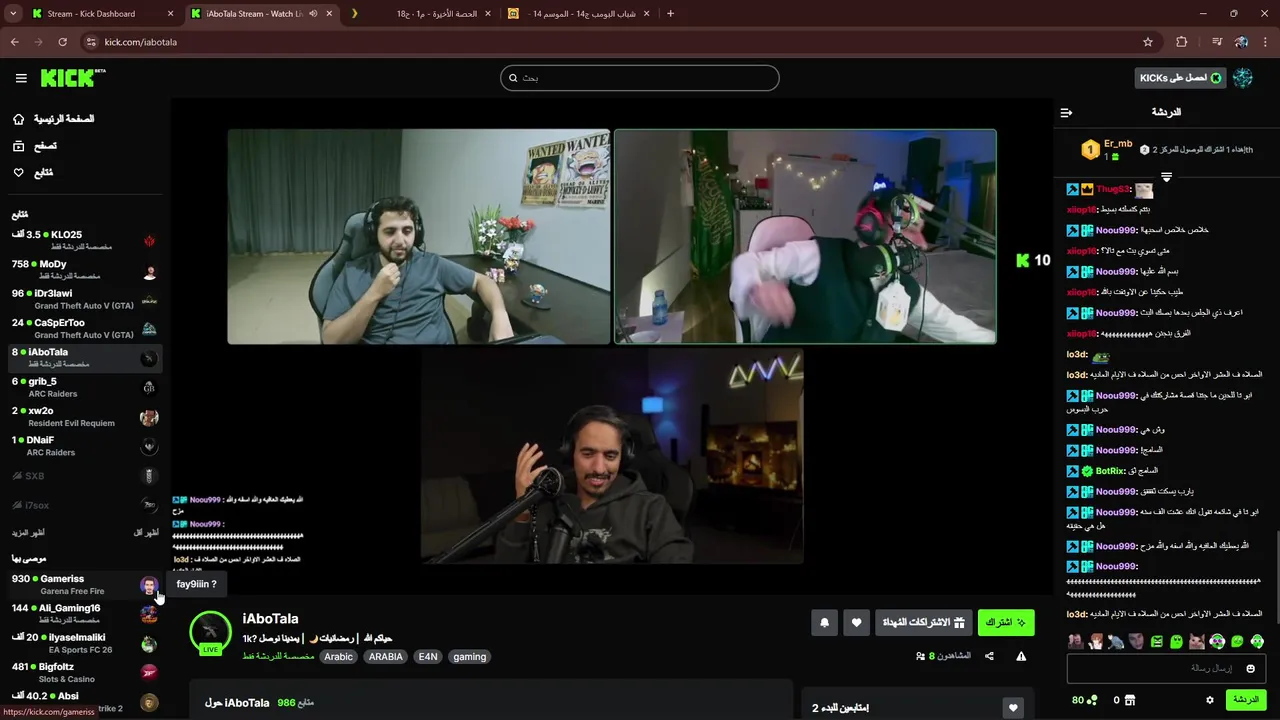1280x720 pixels.
Task: Switch to iAboTala Stream browser tab
Action: pos(261,14)
